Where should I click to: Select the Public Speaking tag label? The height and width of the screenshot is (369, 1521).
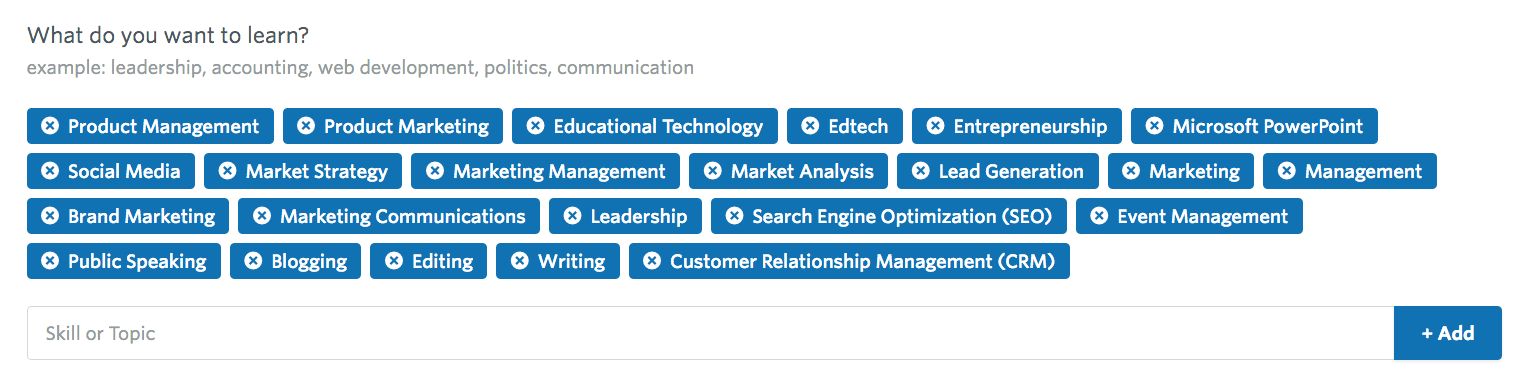click(137, 261)
